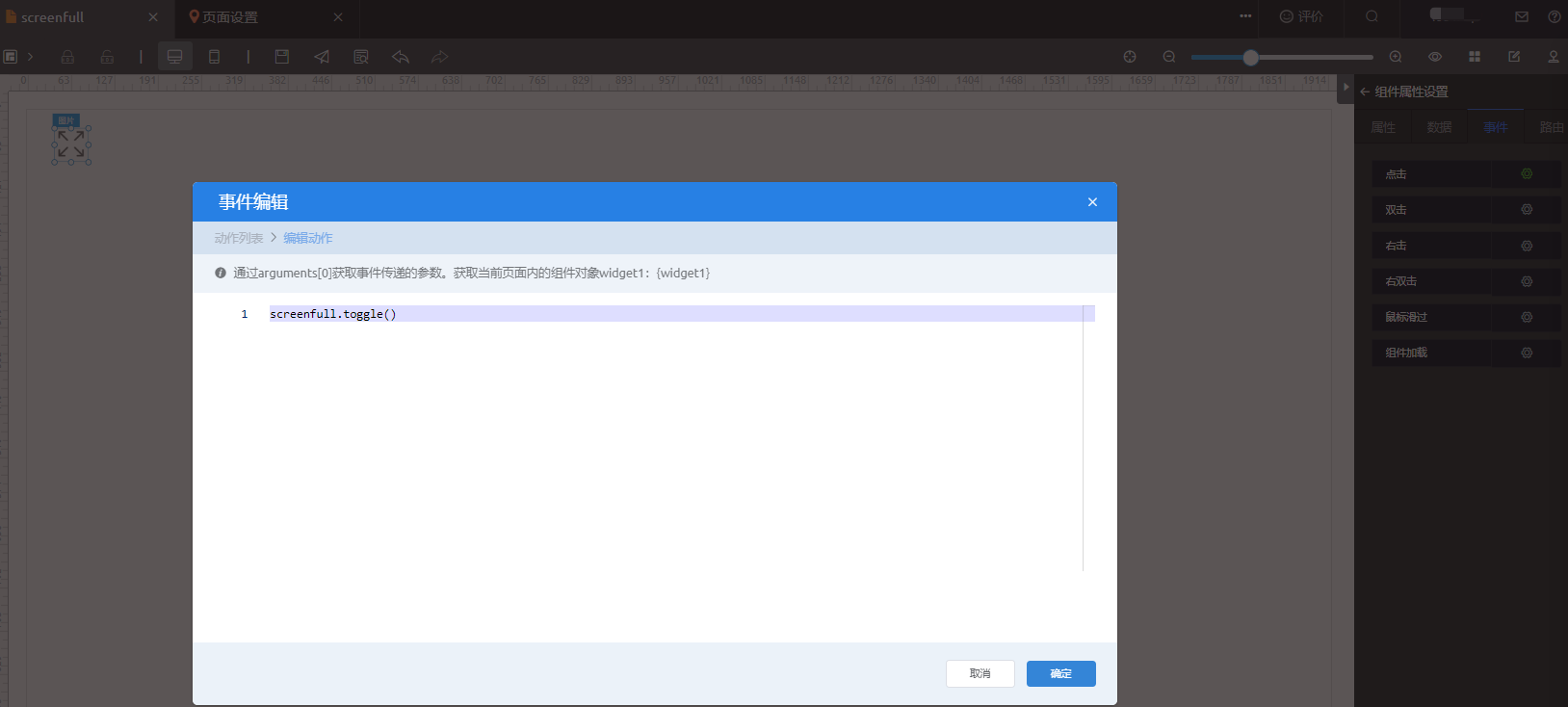Close the 页面设置 tab

(x=338, y=17)
